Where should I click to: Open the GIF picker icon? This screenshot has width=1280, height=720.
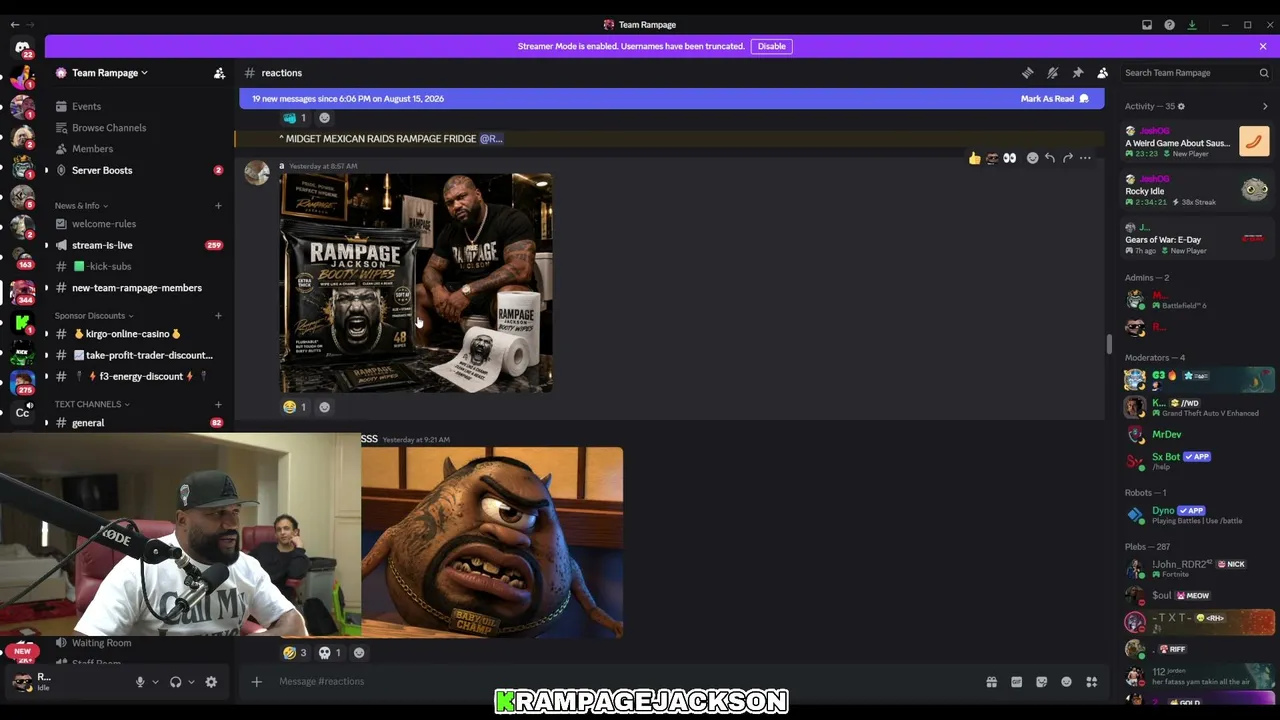1016,682
